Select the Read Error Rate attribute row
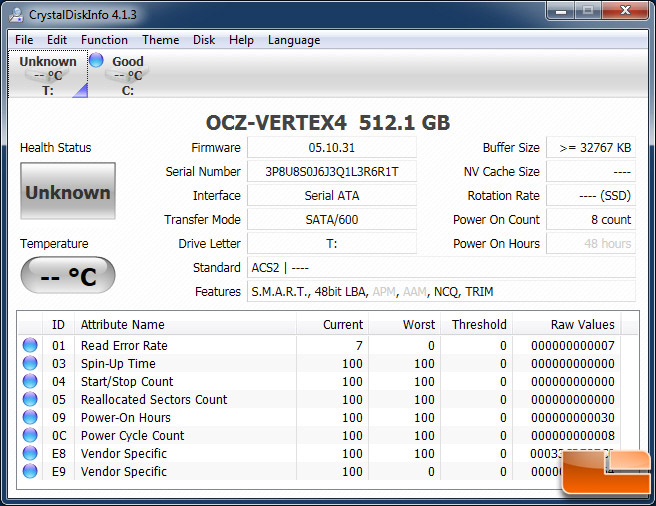Image resolution: width=656 pixels, height=506 pixels. click(x=320, y=345)
